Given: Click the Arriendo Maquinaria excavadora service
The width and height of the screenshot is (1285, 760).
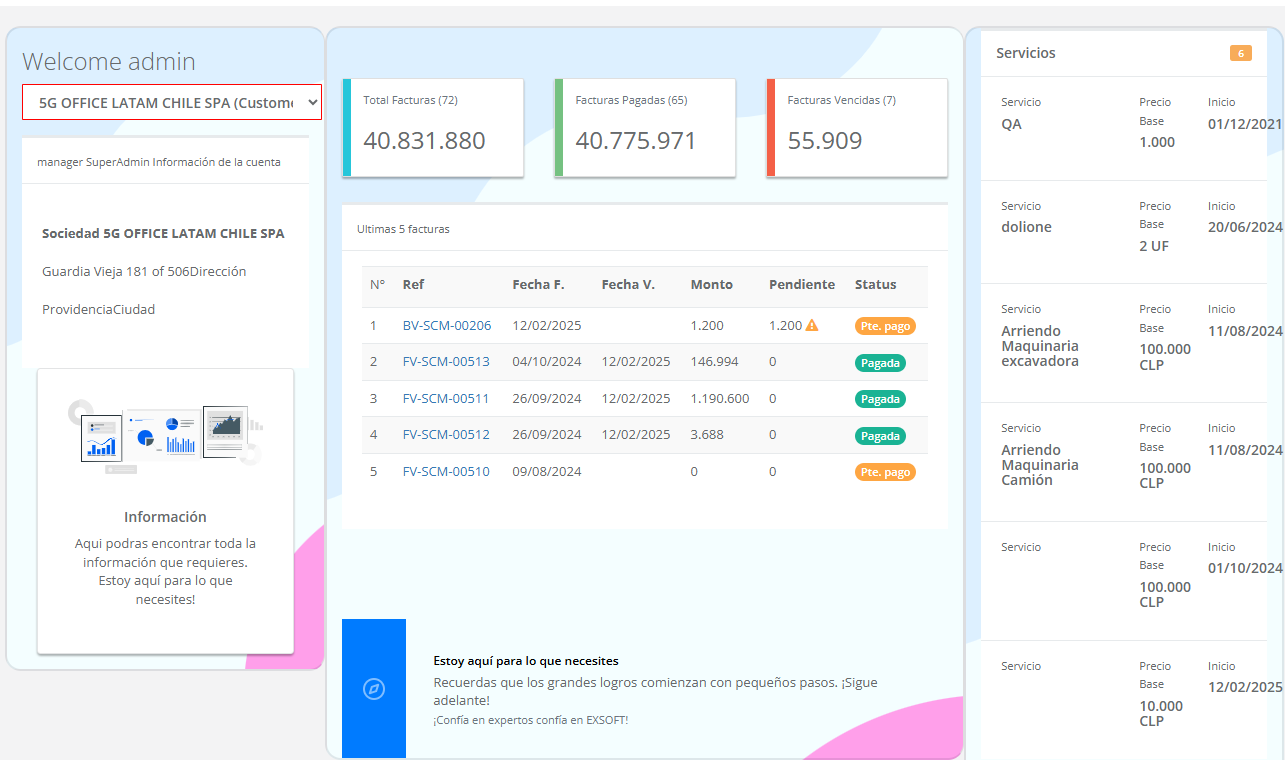Looking at the screenshot, I should coord(1040,346).
